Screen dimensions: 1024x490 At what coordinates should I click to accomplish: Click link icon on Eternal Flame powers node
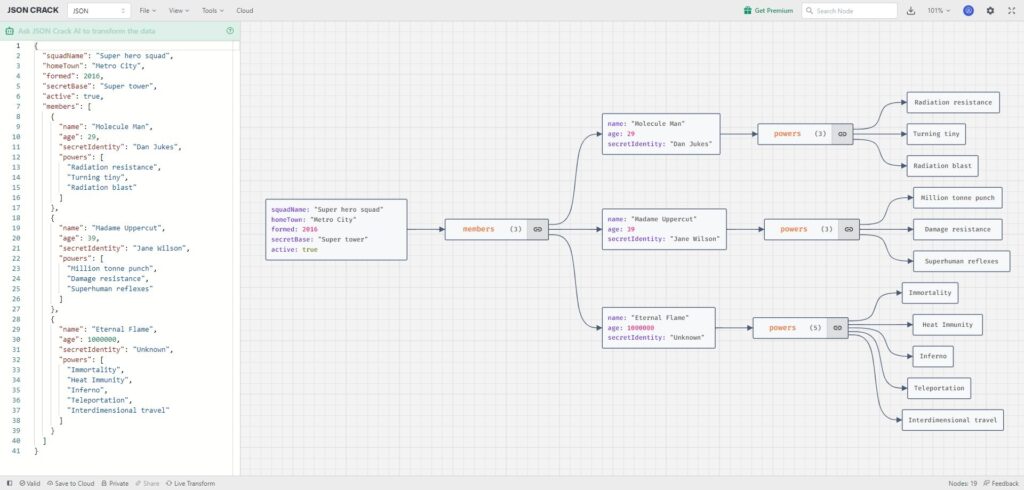(837, 328)
